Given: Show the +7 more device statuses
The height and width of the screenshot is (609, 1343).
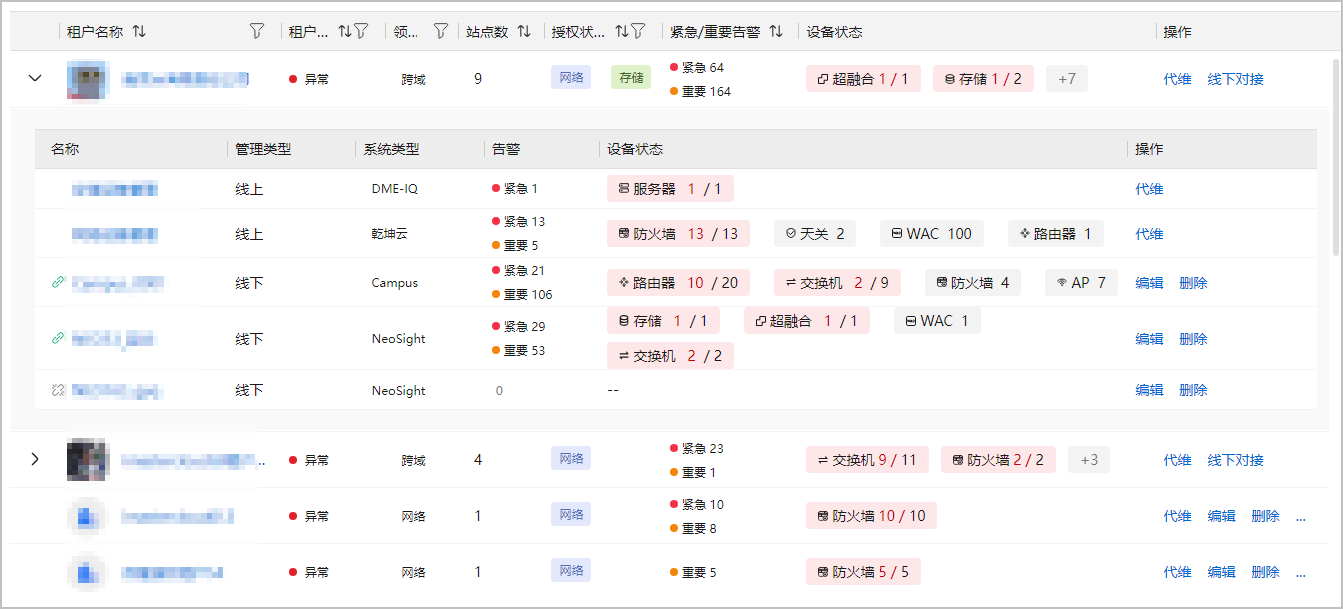Looking at the screenshot, I should click(x=1066, y=79).
